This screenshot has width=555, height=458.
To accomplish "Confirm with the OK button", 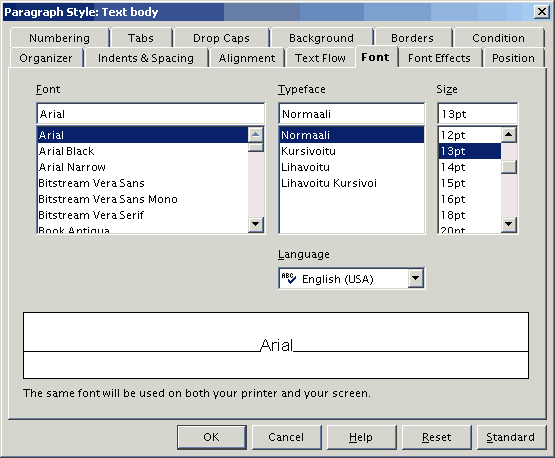I will [212, 437].
